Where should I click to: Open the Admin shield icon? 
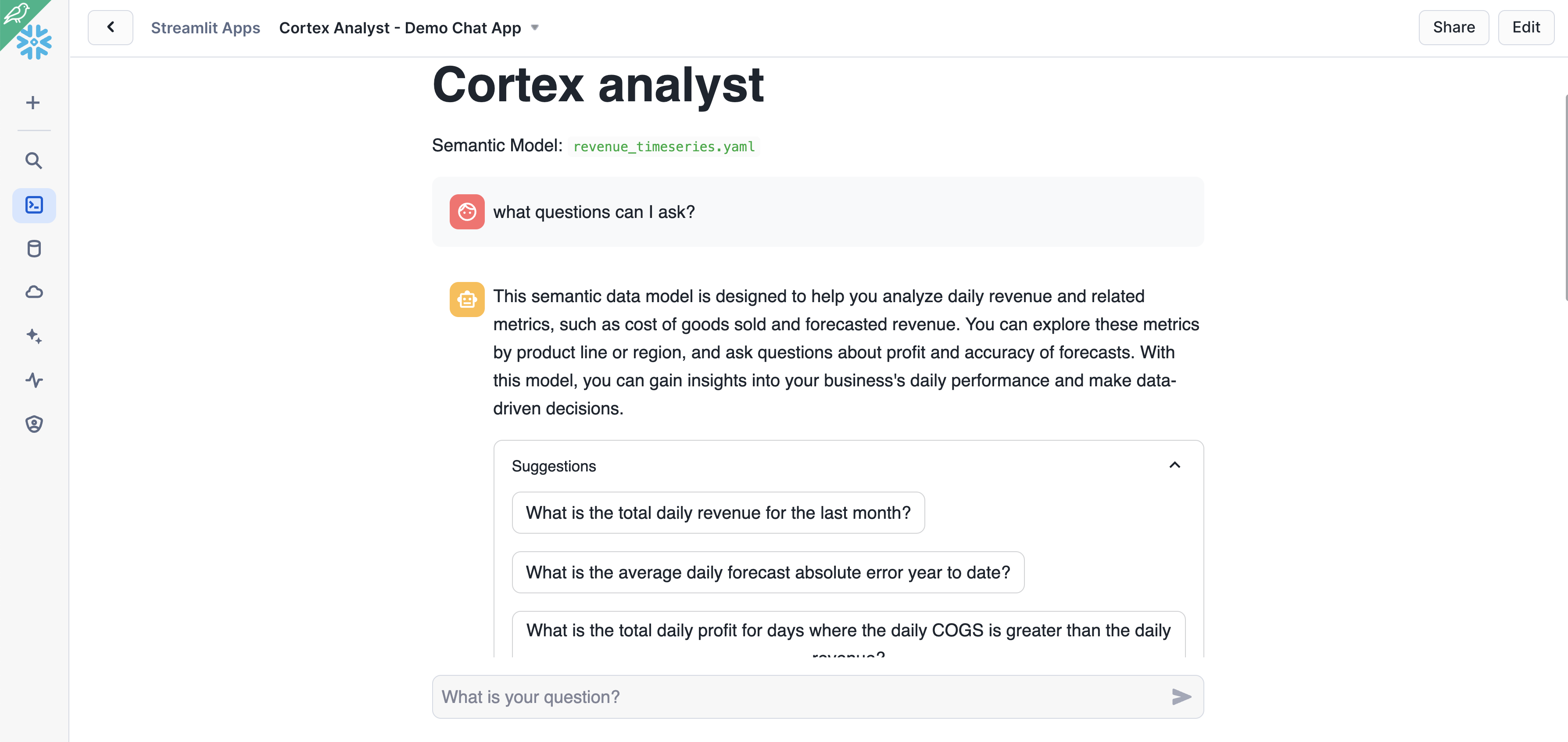point(34,424)
